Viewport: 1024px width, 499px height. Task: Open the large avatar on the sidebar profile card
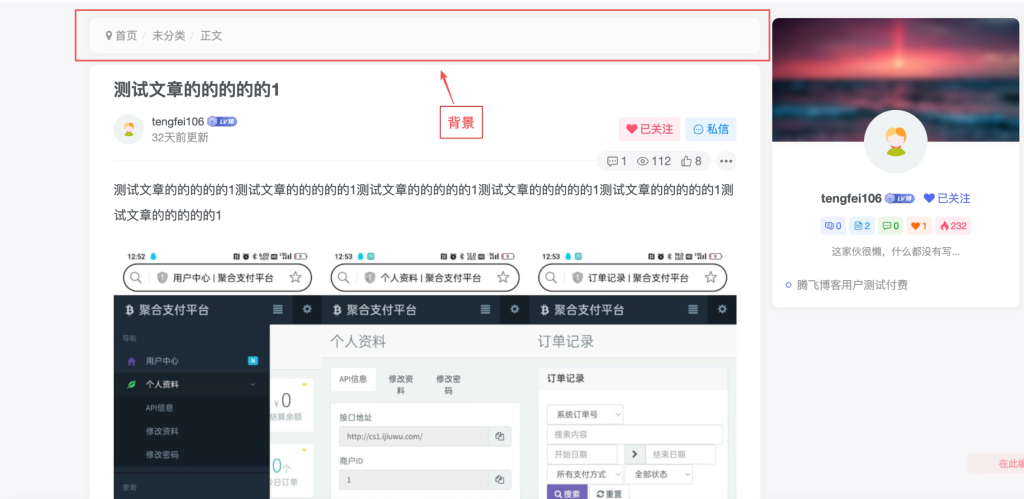(895, 142)
